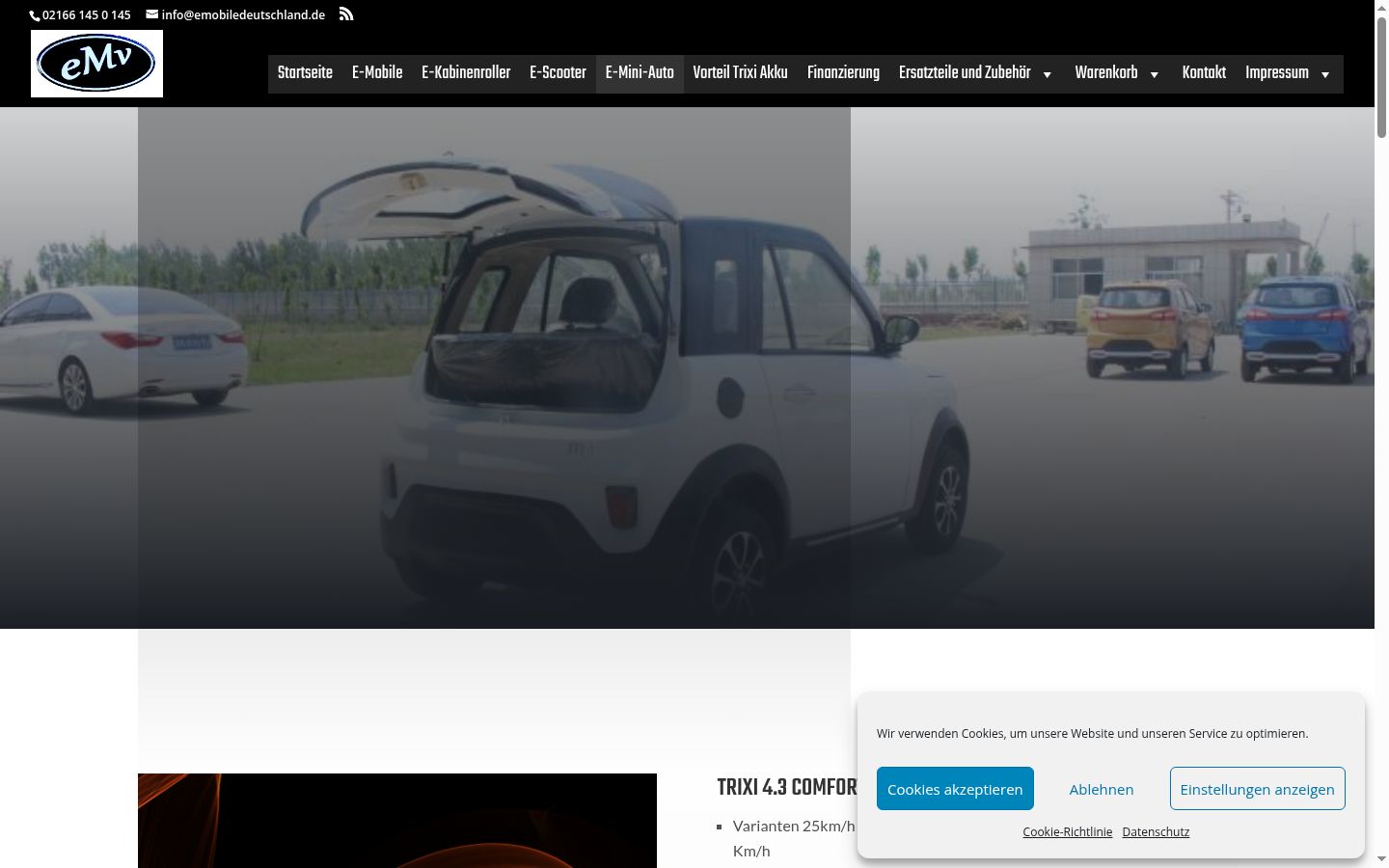Decline cookies with Ablehnen button

point(1102,789)
